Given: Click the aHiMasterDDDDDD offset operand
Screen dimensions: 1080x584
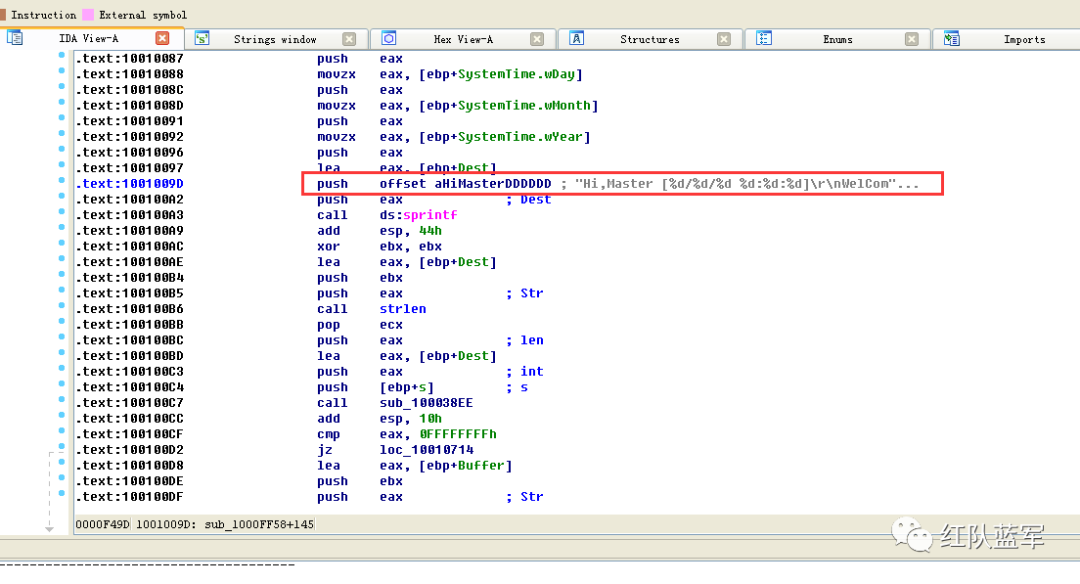Looking at the screenshot, I should (x=492, y=184).
